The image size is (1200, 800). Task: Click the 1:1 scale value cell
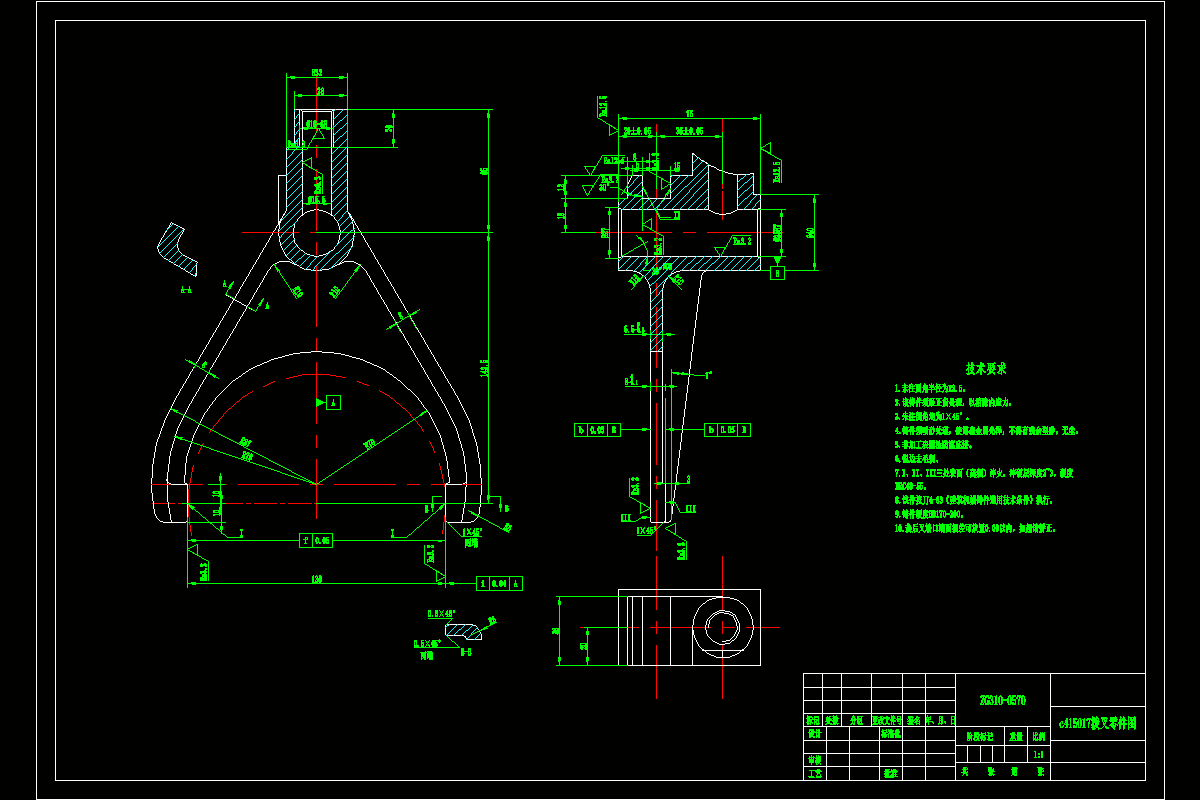[1038, 755]
